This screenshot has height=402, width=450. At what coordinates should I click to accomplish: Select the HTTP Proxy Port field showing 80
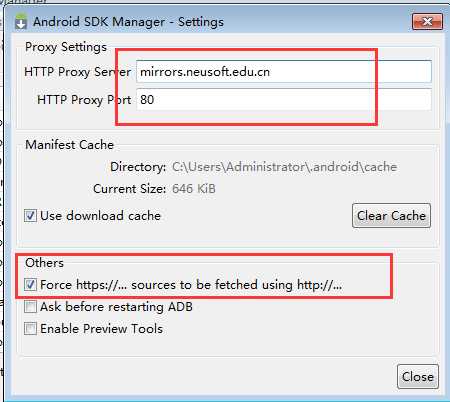284,100
